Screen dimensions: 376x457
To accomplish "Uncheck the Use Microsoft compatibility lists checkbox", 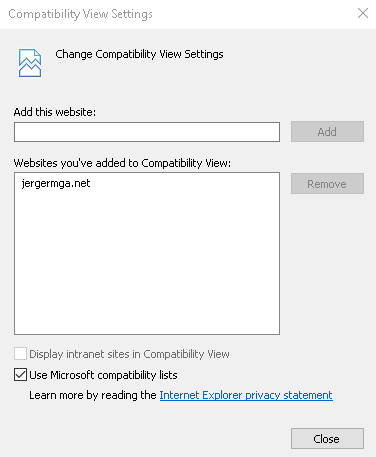I will coord(20,375).
